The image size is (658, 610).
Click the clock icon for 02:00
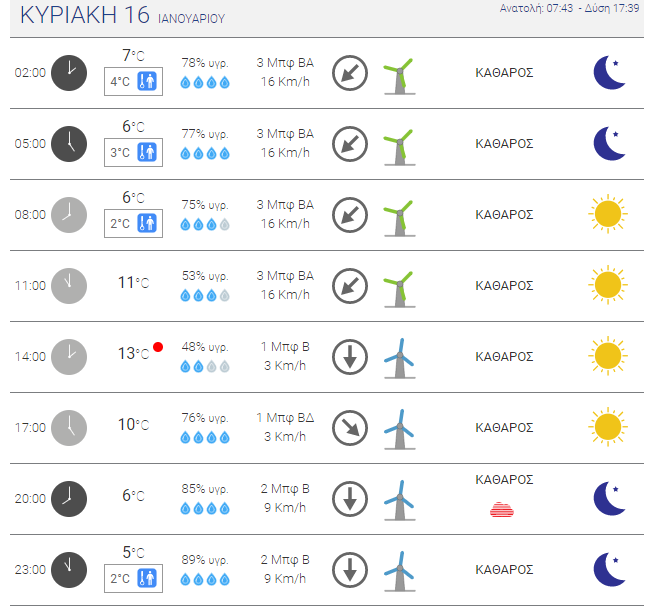pos(69,73)
